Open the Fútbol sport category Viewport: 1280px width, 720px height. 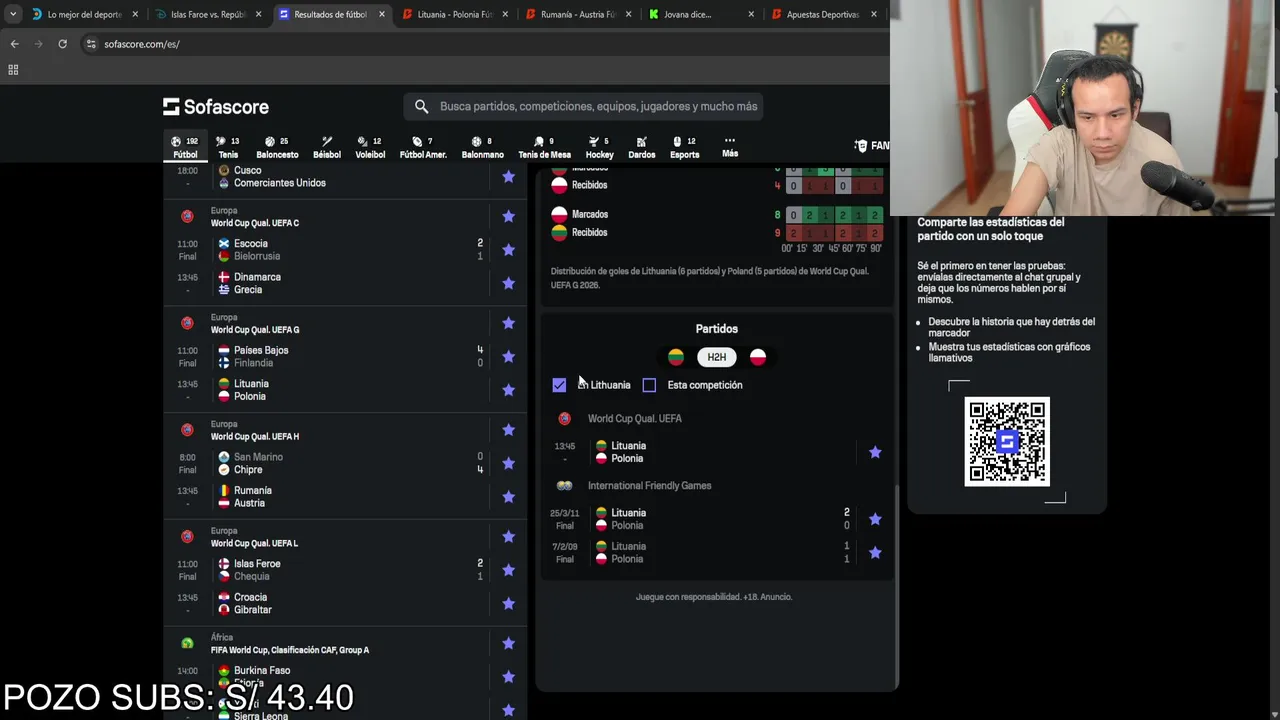pos(185,147)
